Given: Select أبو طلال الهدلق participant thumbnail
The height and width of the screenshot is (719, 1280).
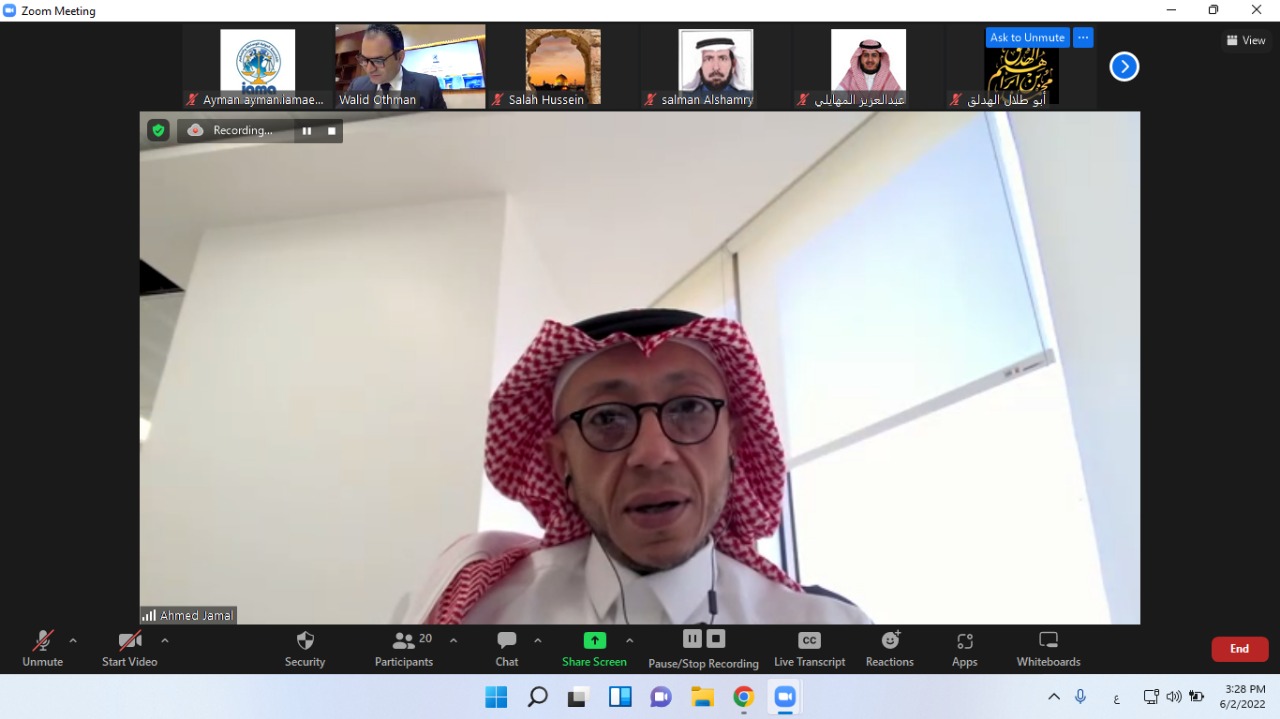Looking at the screenshot, I should [1021, 68].
